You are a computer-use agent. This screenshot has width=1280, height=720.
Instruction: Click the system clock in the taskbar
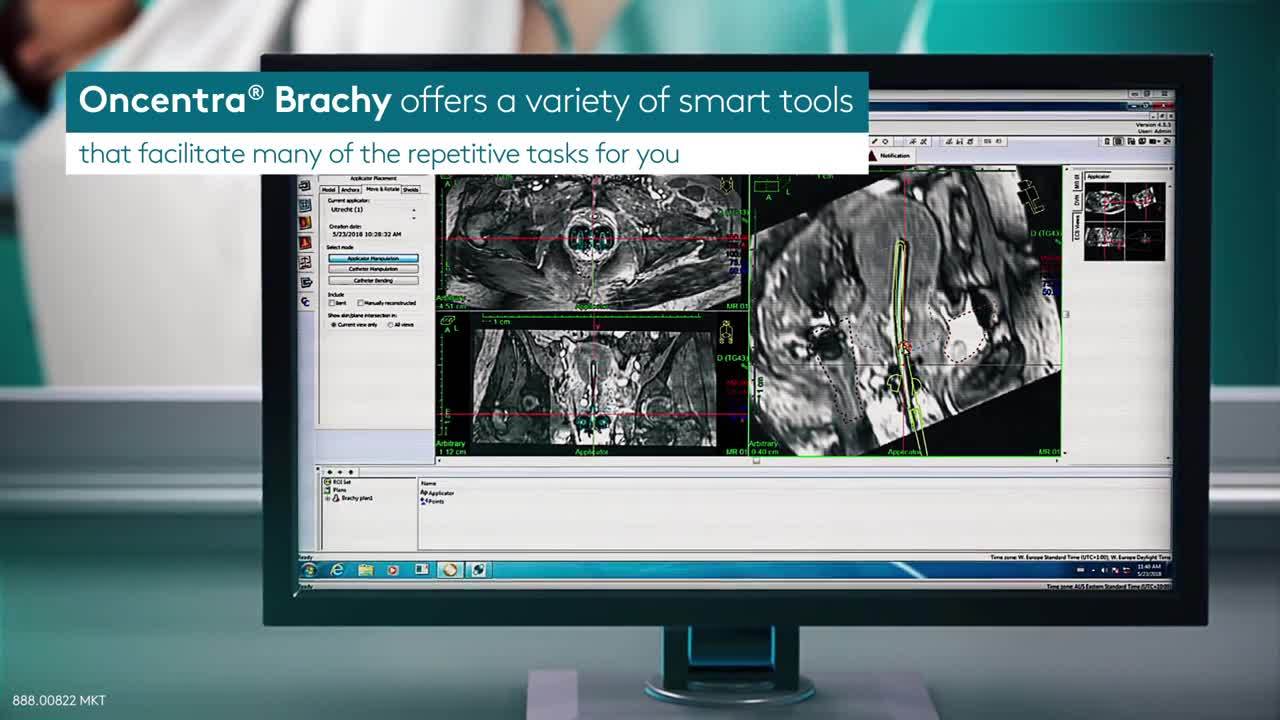click(x=1149, y=569)
